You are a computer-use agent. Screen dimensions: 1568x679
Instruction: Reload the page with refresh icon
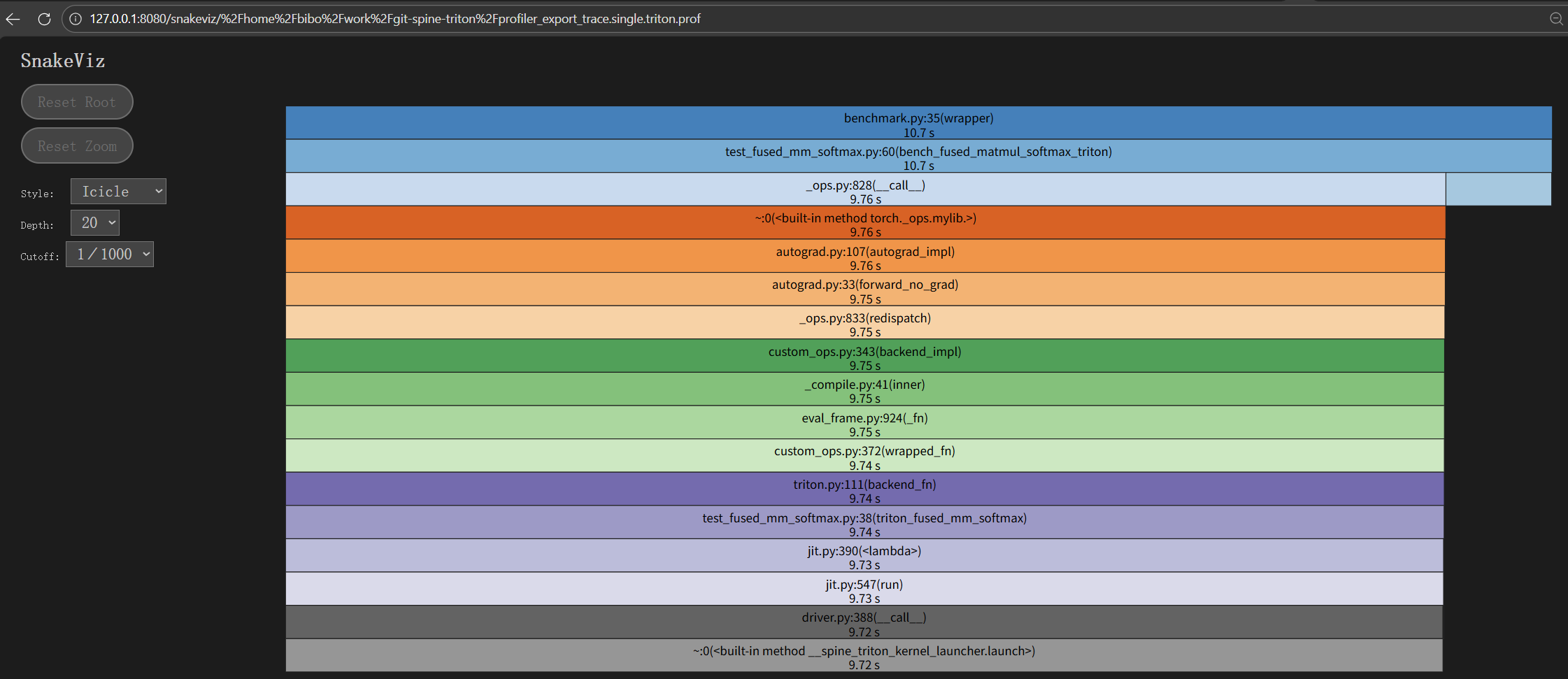click(44, 19)
